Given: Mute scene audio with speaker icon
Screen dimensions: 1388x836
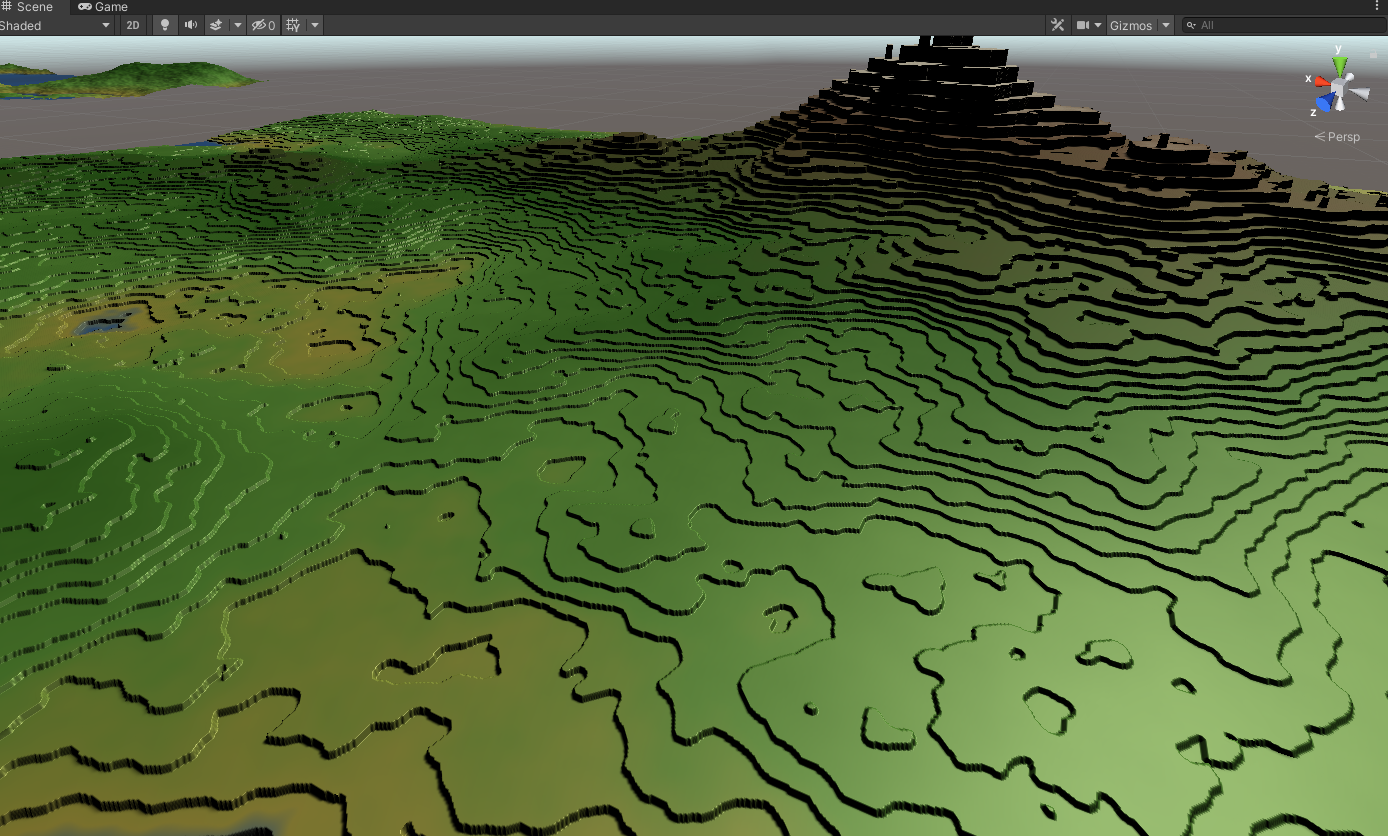Looking at the screenshot, I should point(190,25).
